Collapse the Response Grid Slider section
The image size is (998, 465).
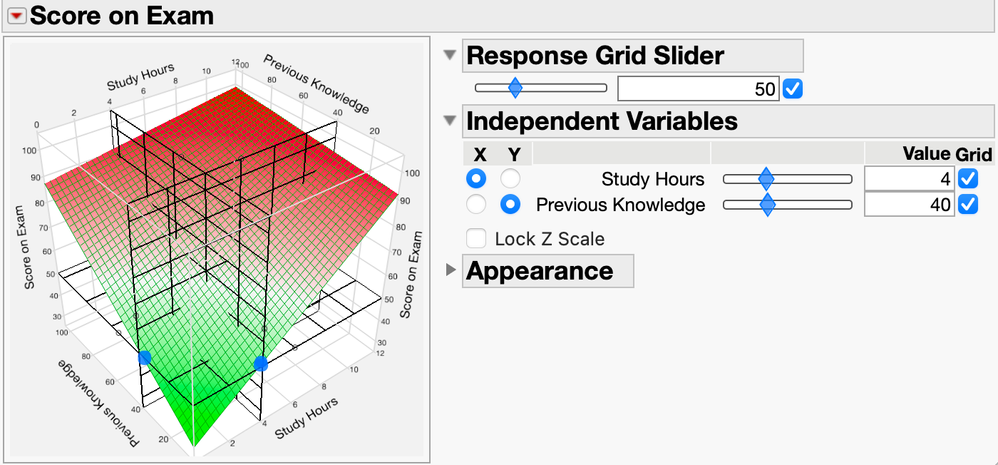tap(450, 55)
